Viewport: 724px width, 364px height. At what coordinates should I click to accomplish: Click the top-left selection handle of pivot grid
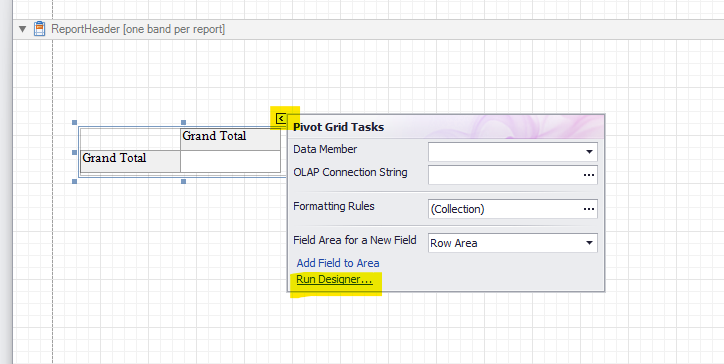(74, 122)
